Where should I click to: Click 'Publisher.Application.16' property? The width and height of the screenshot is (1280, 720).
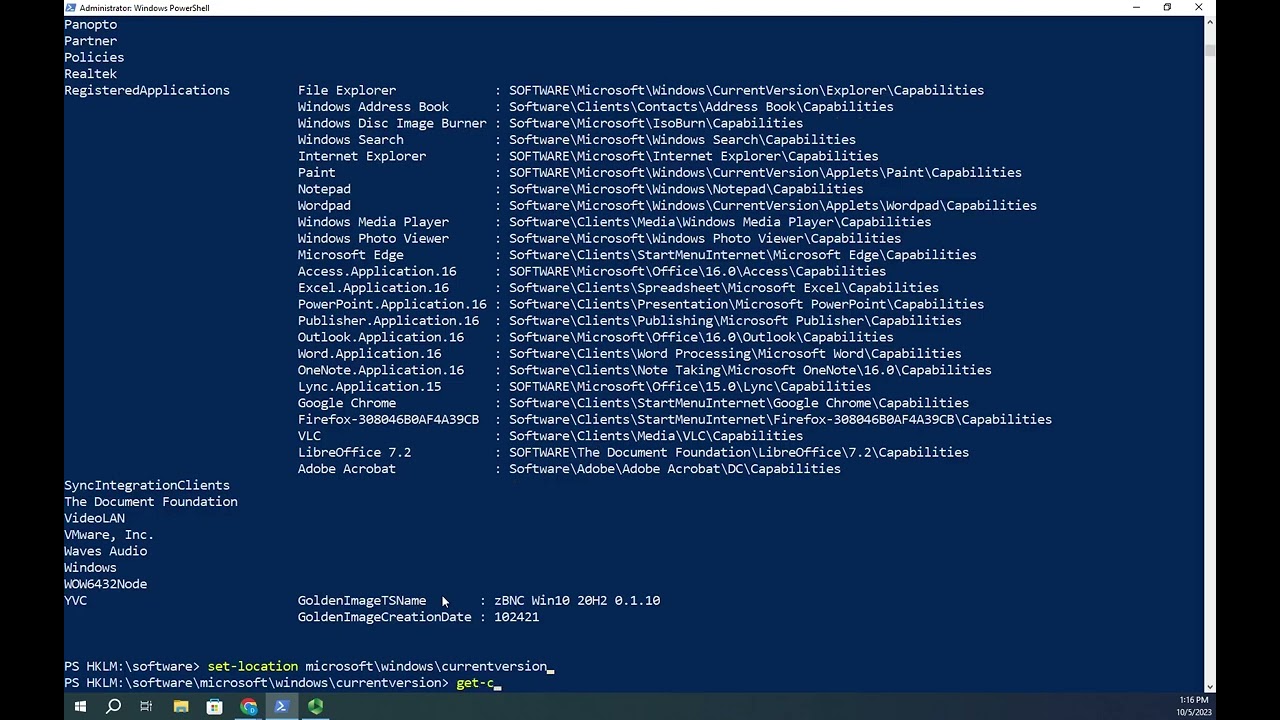click(x=388, y=321)
